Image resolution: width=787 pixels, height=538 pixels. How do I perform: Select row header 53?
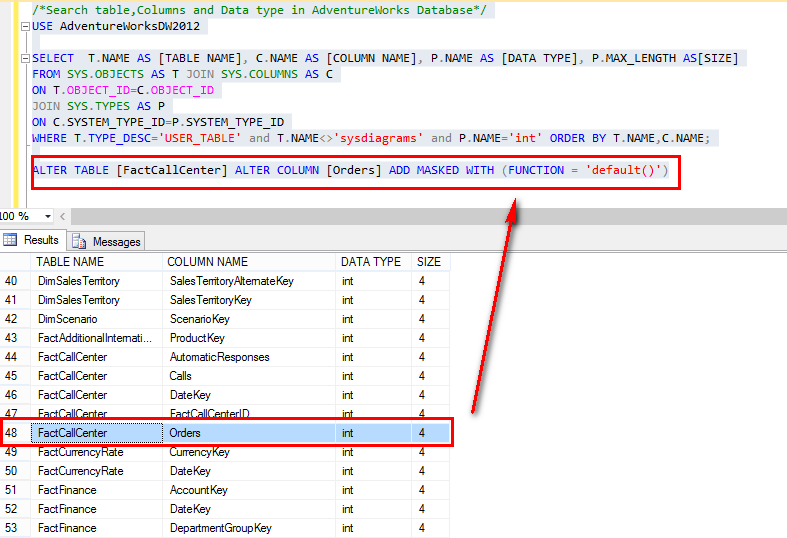pyautogui.click(x=15, y=528)
